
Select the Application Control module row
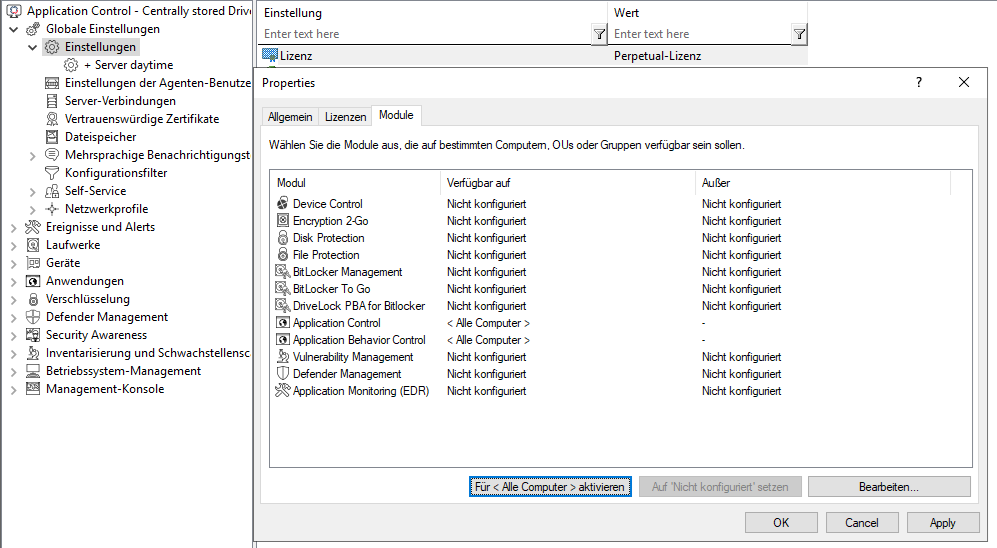336,323
